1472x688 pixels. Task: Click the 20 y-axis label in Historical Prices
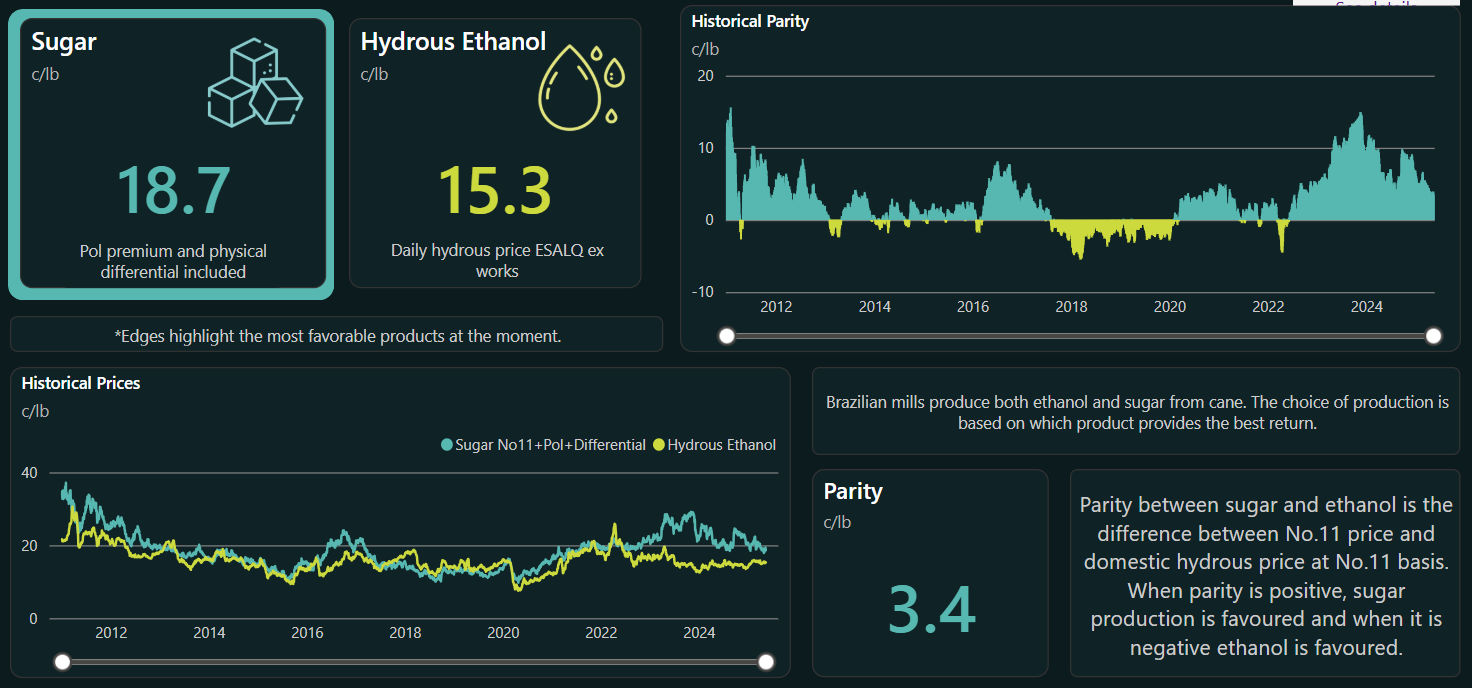tap(30, 546)
